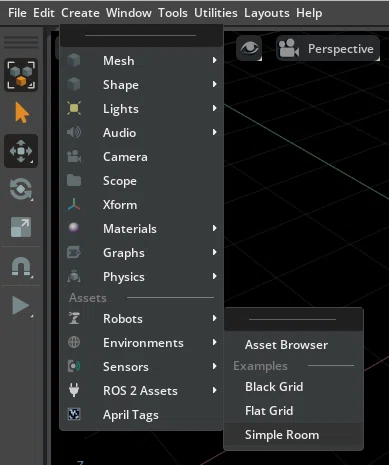This screenshot has width=389, height=465.
Task: Expand the Shape submenu arrow
Action: (x=215, y=84)
